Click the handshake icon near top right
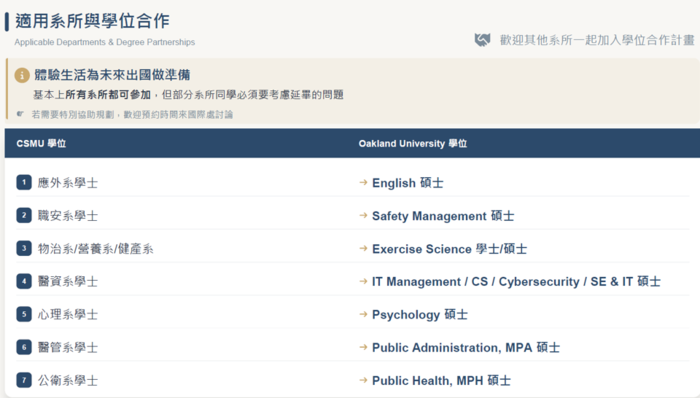The height and width of the screenshot is (398, 700). pyautogui.click(x=482, y=40)
